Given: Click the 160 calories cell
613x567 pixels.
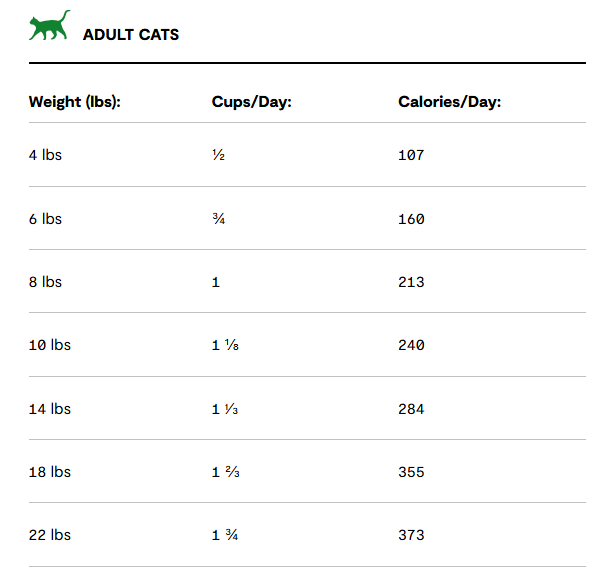Looking at the screenshot, I should (x=411, y=219).
